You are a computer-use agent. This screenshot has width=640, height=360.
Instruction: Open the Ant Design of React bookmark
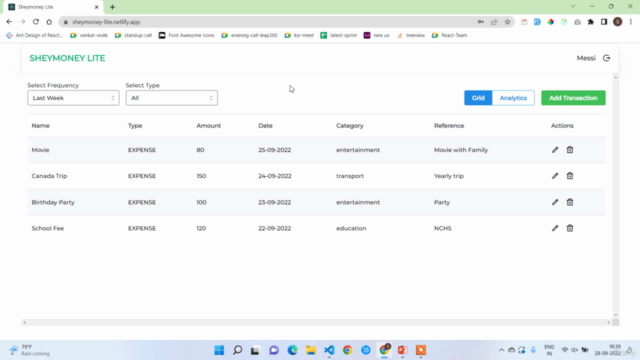click(35, 36)
